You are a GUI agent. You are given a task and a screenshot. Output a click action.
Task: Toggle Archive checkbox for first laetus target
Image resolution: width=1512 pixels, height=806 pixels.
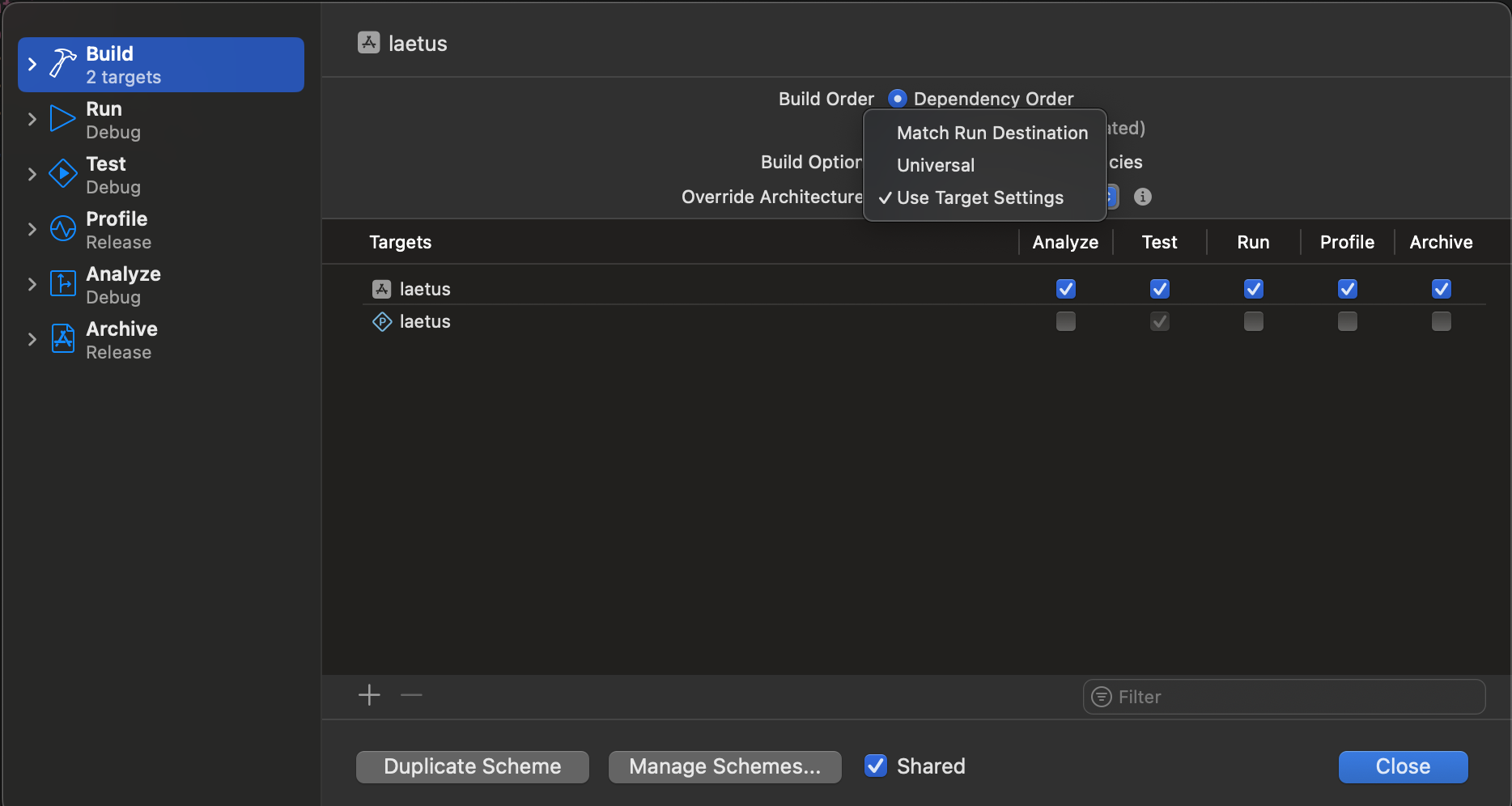point(1442,289)
